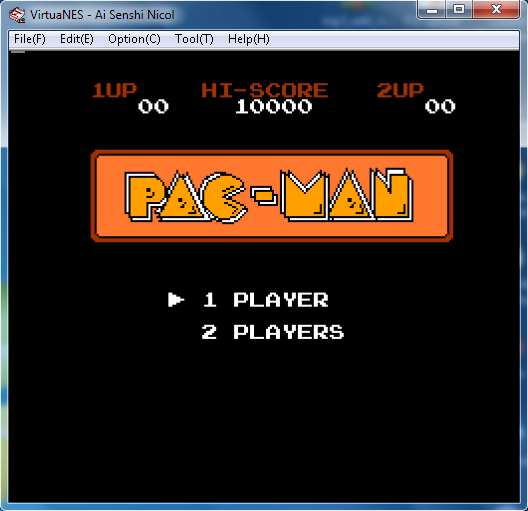Open the Tool(T) menu
Viewport: 528px width, 511px height.
click(x=194, y=39)
